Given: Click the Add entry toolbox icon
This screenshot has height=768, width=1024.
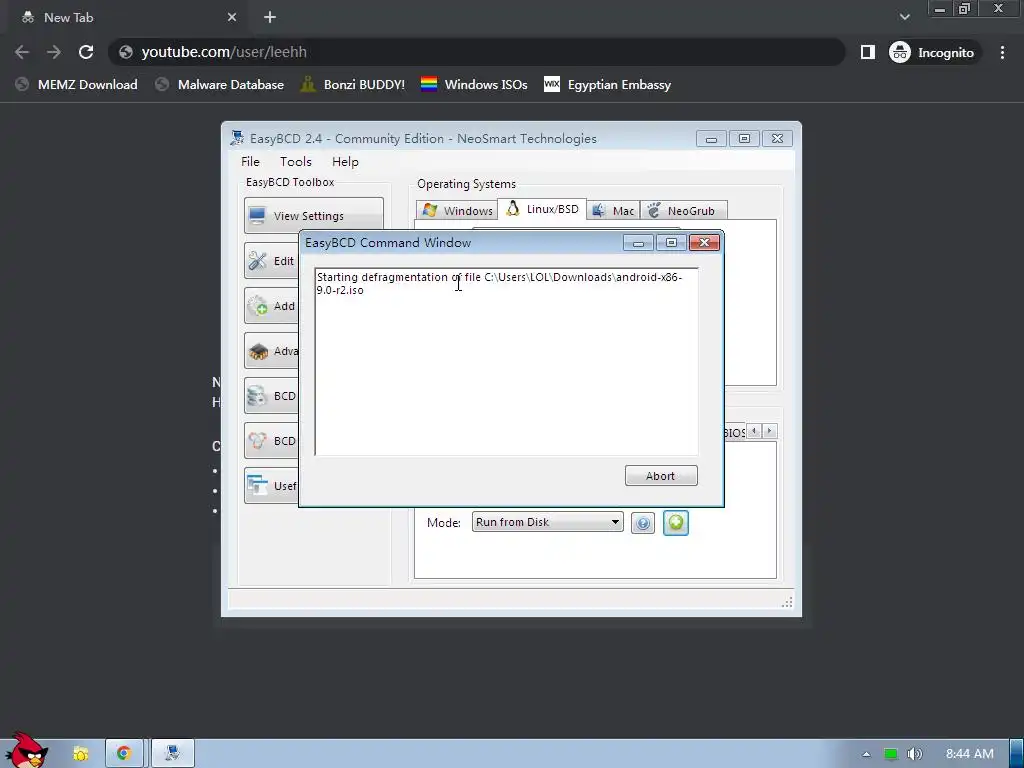Looking at the screenshot, I should [x=258, y=306].
